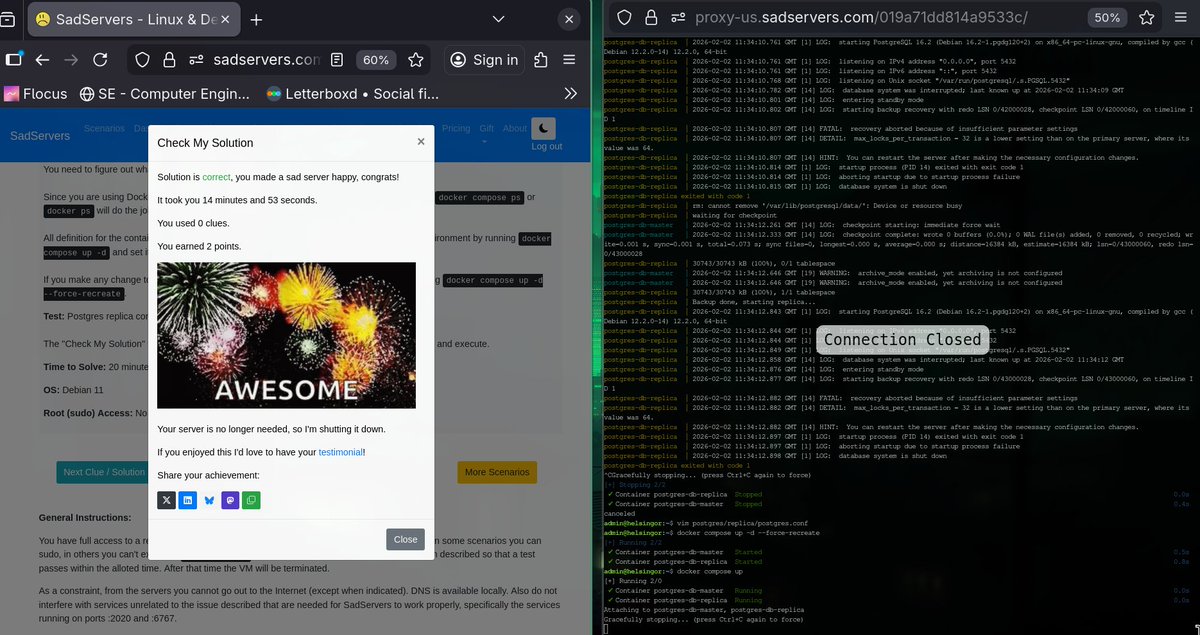The width and height of the screenshot is (1200, 635).
Task: Open the extensions puzzle icon in left browser
Action: (x=541, y=60)
